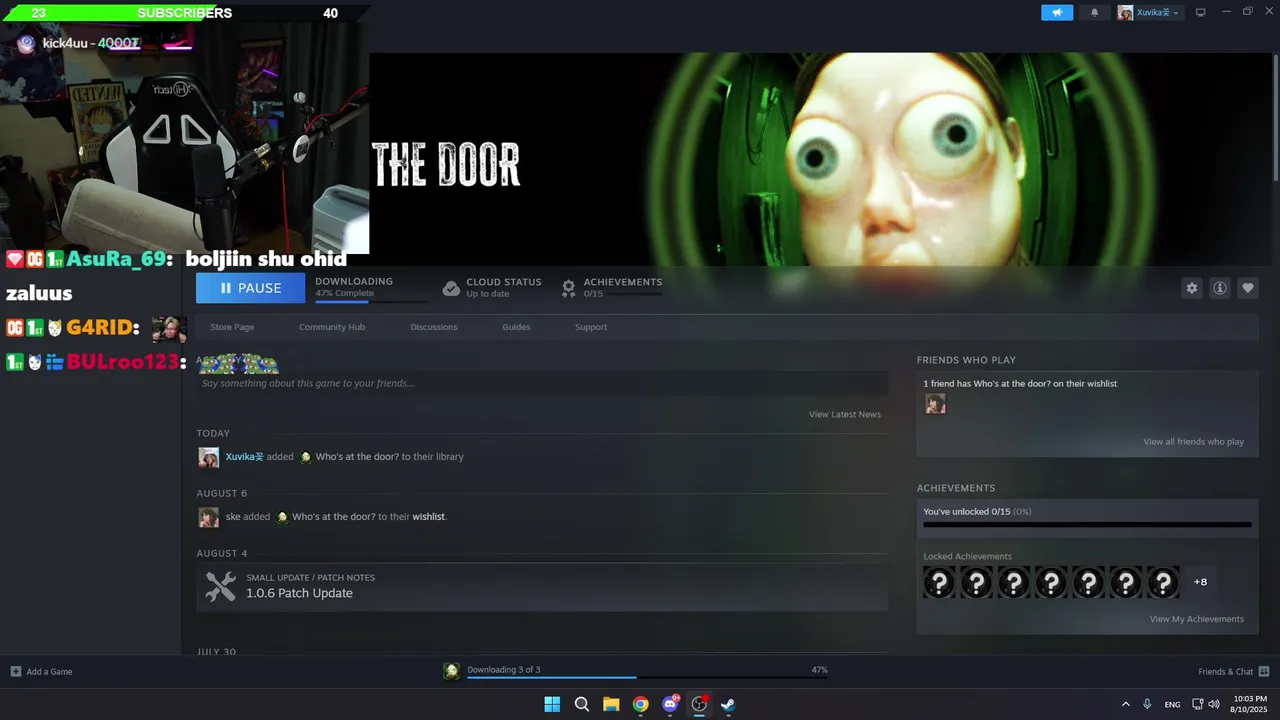Go to the Store Page tab
The image size is (1280, 720).
(232, 327)
